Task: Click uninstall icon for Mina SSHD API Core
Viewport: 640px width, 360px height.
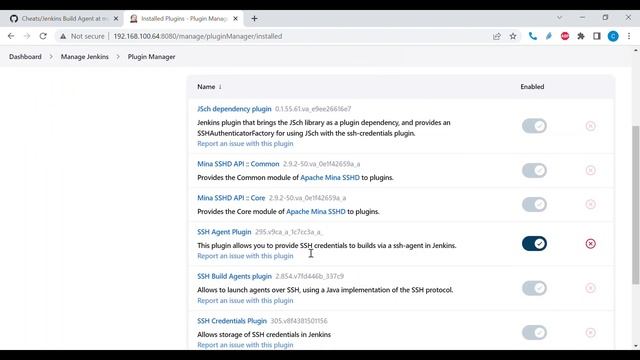Action: coord(590,204)
